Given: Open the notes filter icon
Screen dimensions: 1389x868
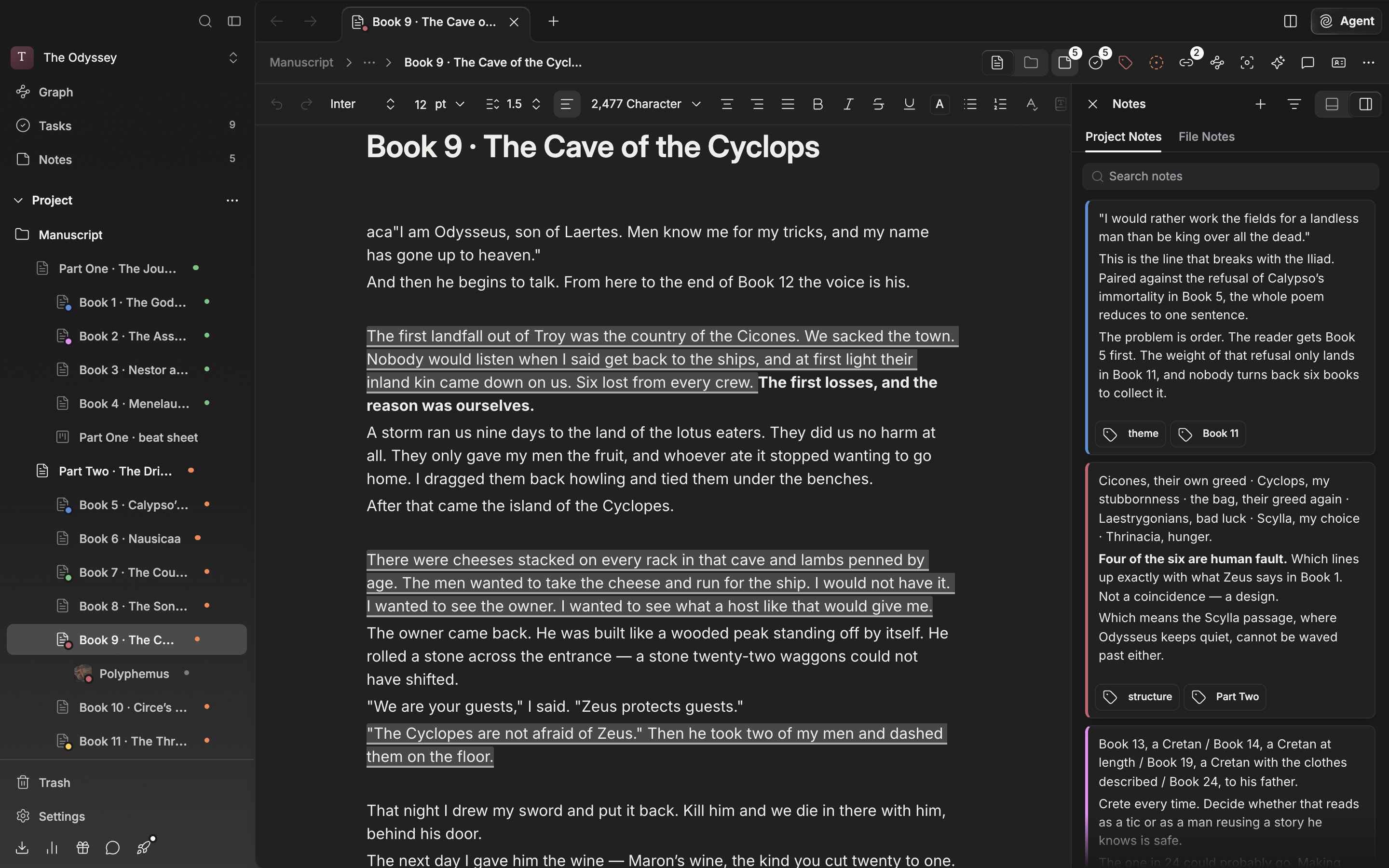Looking at the screenshot, I should [1294, 104].
